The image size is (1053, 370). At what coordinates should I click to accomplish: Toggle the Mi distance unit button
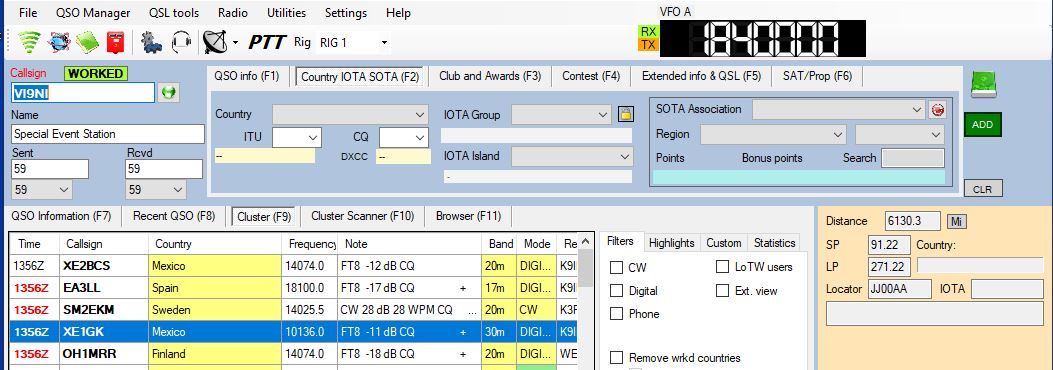[957, 221]
